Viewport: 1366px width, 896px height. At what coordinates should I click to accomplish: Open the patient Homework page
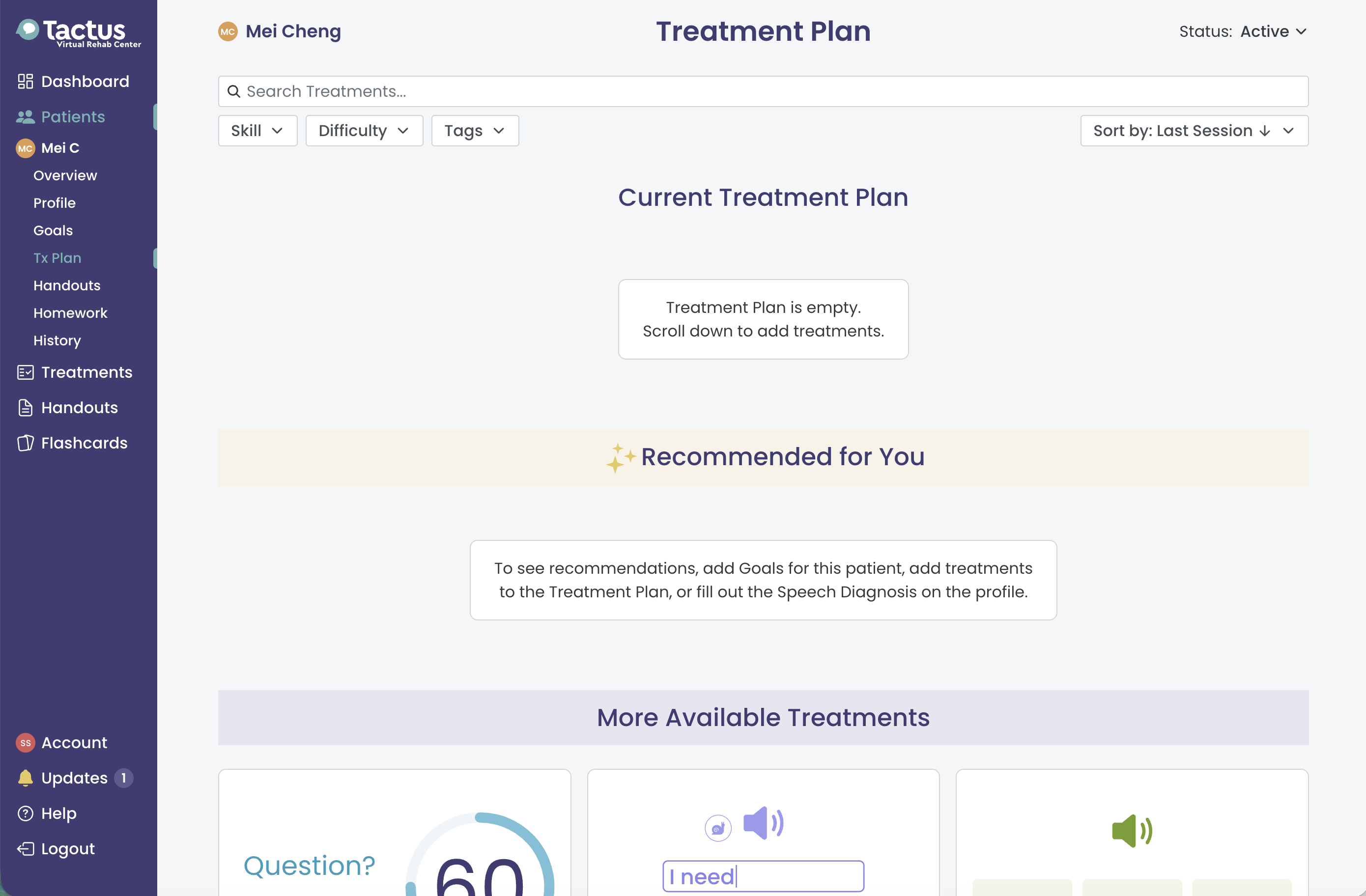70,313
